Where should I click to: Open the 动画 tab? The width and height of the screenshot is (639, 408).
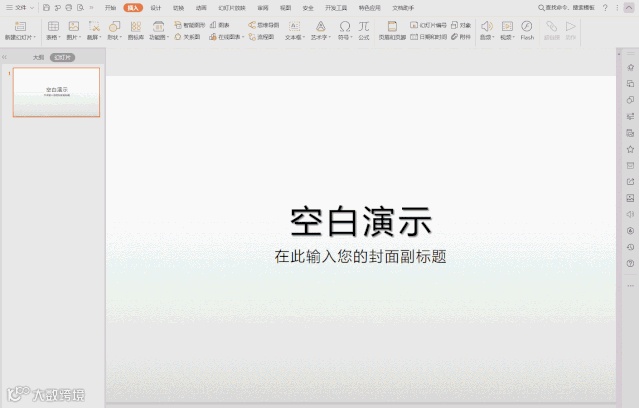click(201, 8)
